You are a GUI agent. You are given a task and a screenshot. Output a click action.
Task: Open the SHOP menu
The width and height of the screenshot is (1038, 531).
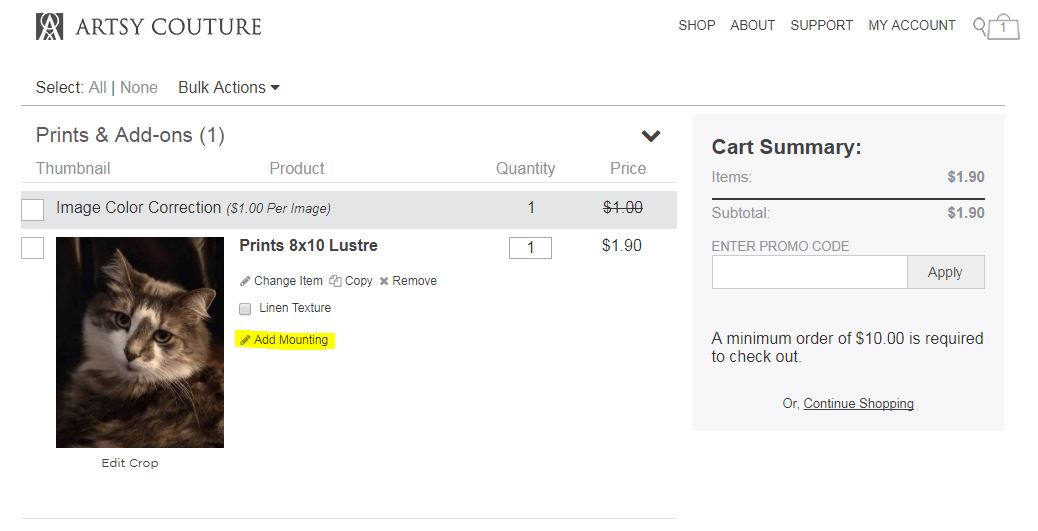696,25
